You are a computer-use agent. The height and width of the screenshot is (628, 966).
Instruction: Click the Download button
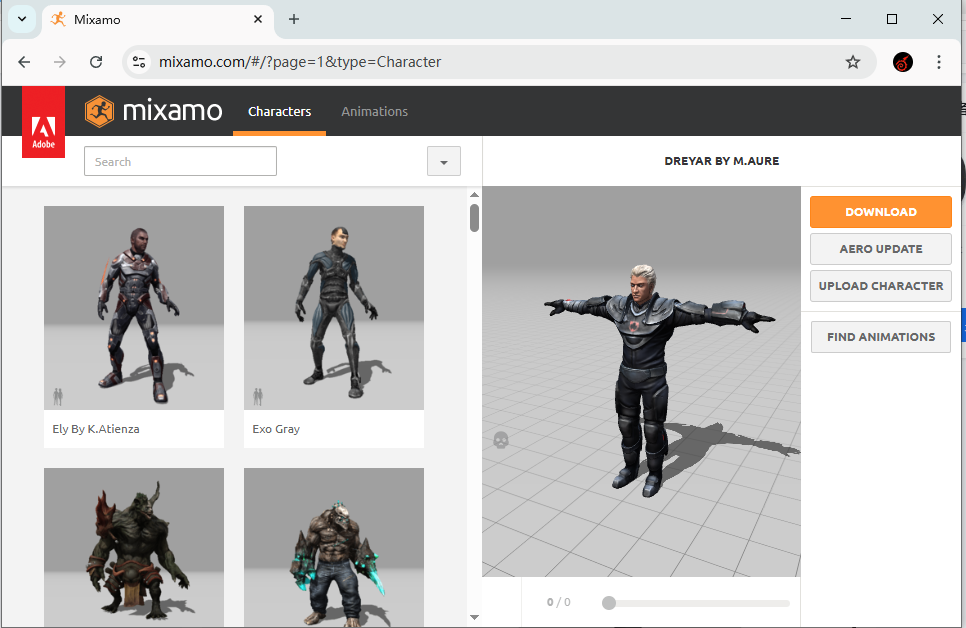[x=881, y=212]
